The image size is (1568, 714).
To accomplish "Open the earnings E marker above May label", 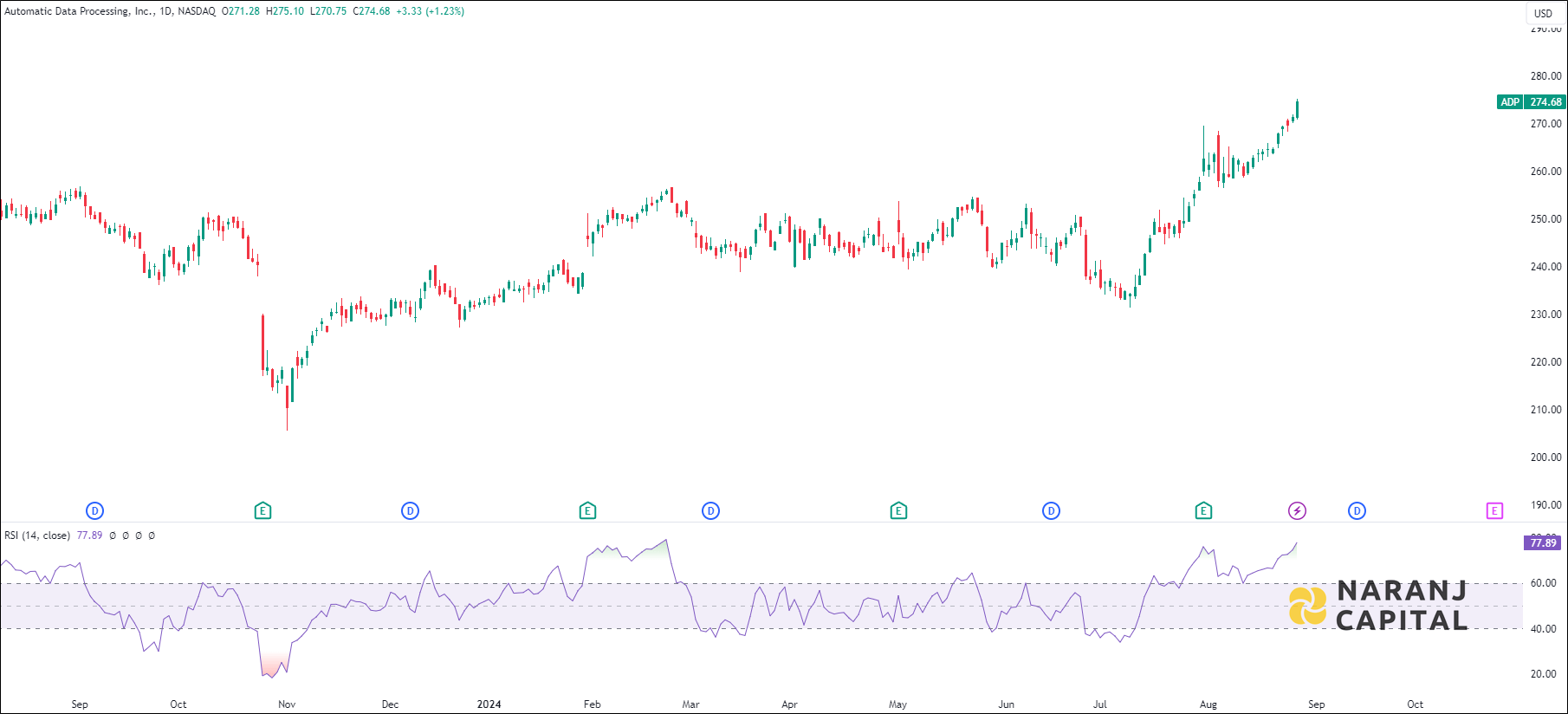I will coord(898,511).
